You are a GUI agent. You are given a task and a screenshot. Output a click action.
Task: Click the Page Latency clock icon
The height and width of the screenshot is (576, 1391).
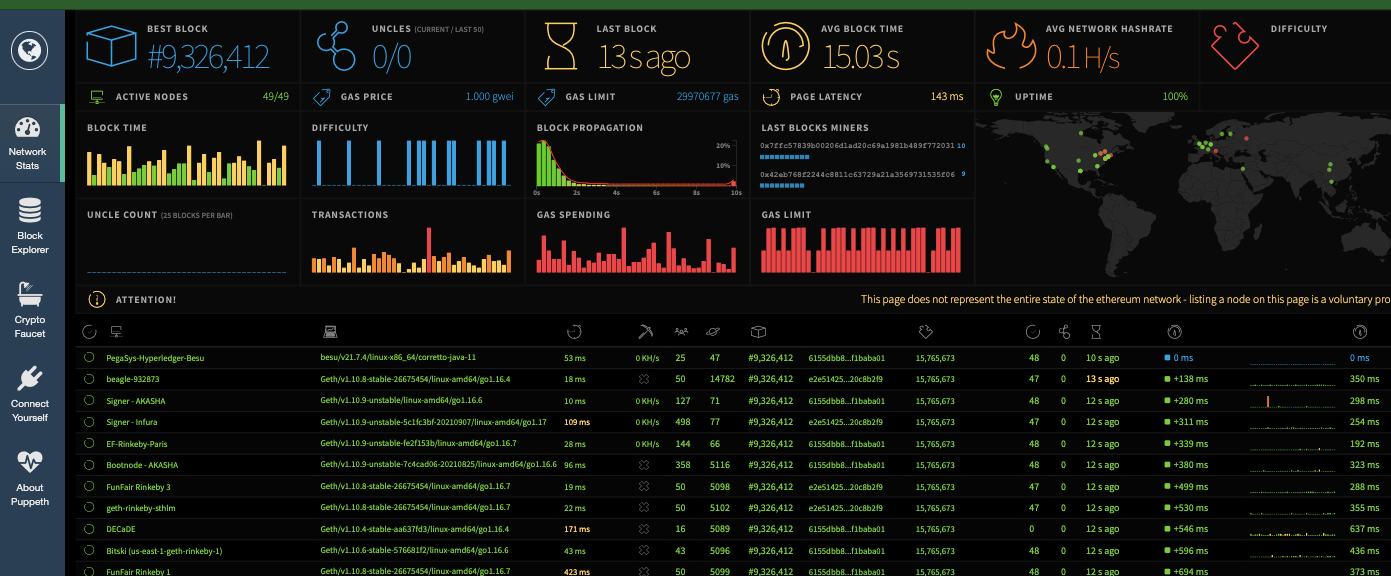[x=771, y=97]
